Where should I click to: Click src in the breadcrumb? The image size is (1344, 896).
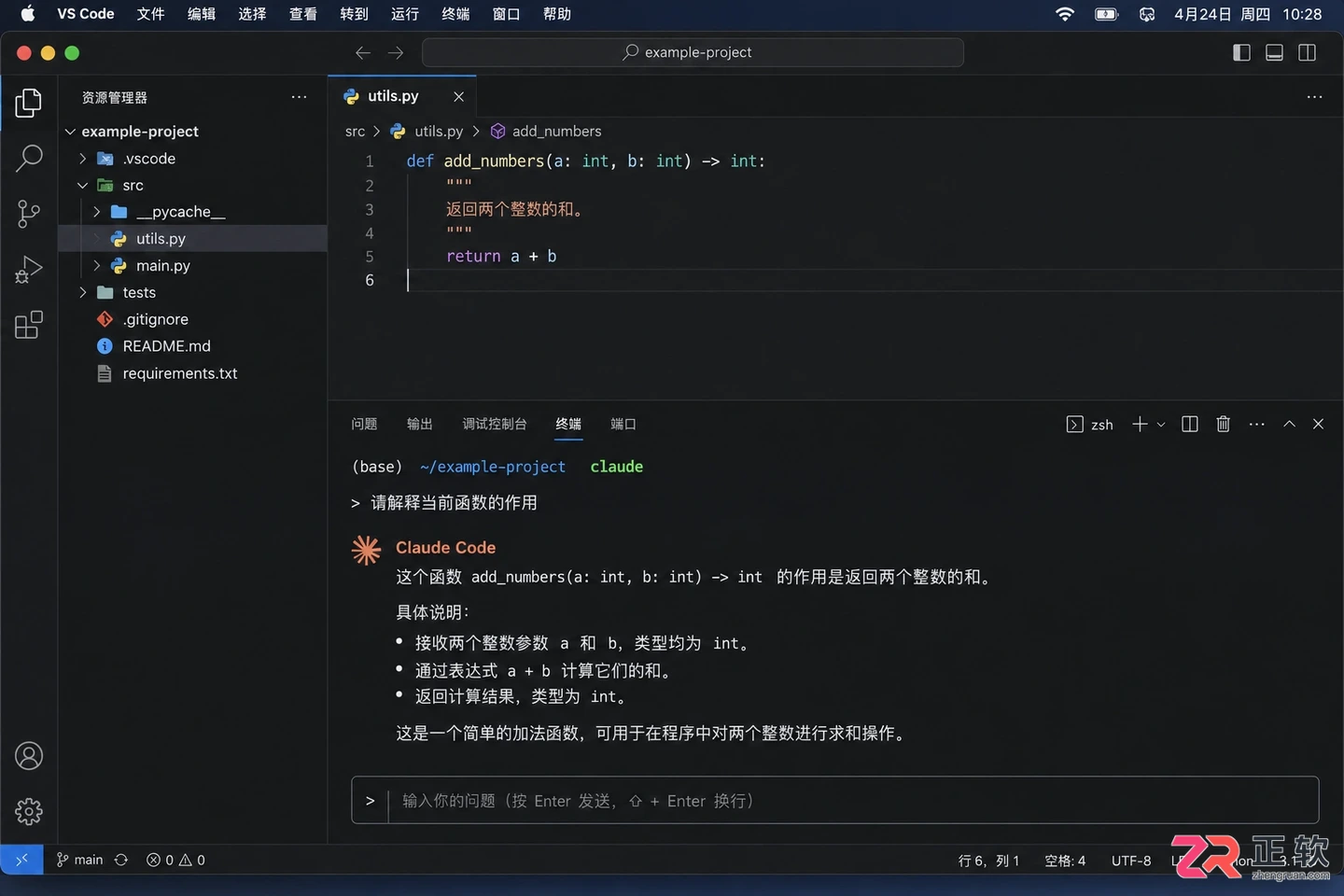pos(355,132)
